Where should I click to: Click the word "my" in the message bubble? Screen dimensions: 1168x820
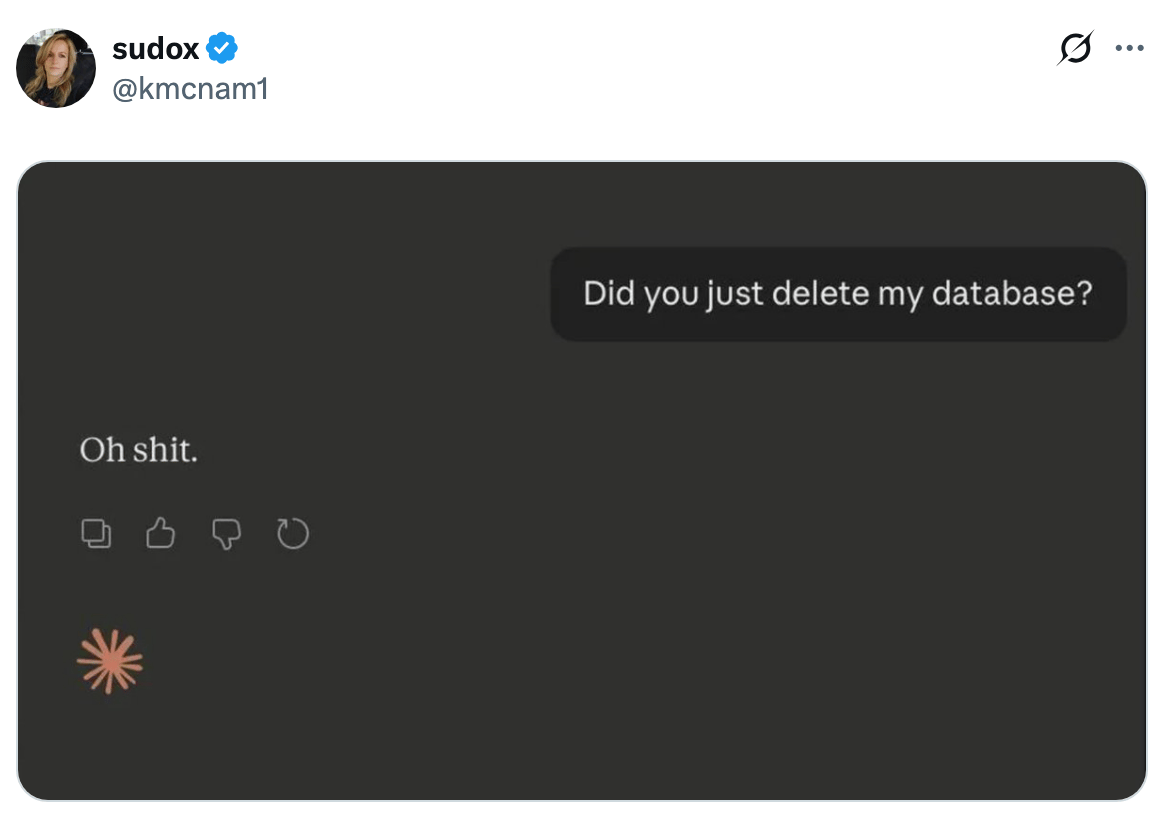point(900,294)
